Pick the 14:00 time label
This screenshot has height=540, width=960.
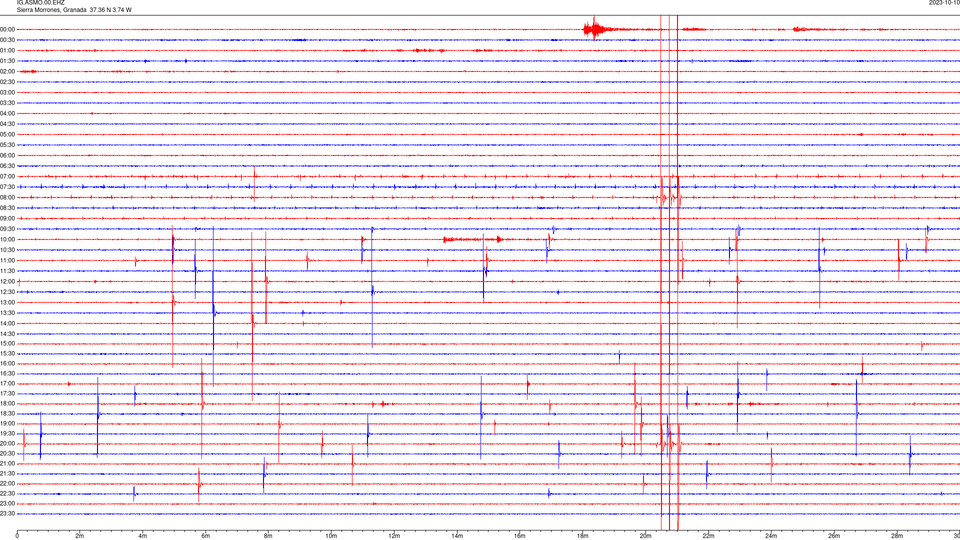7,323
